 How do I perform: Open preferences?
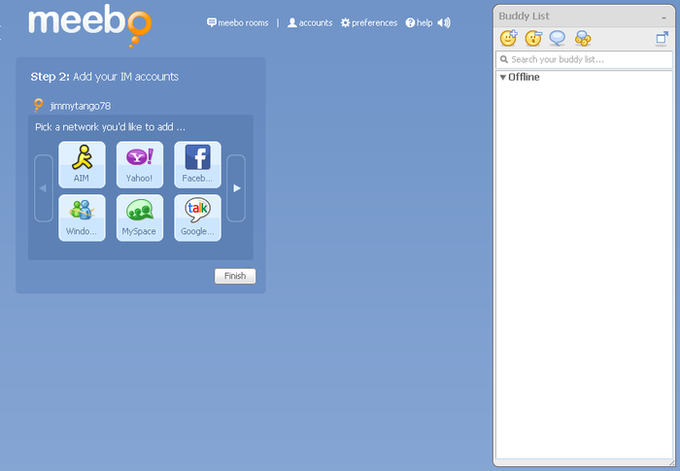coord(369,23)
